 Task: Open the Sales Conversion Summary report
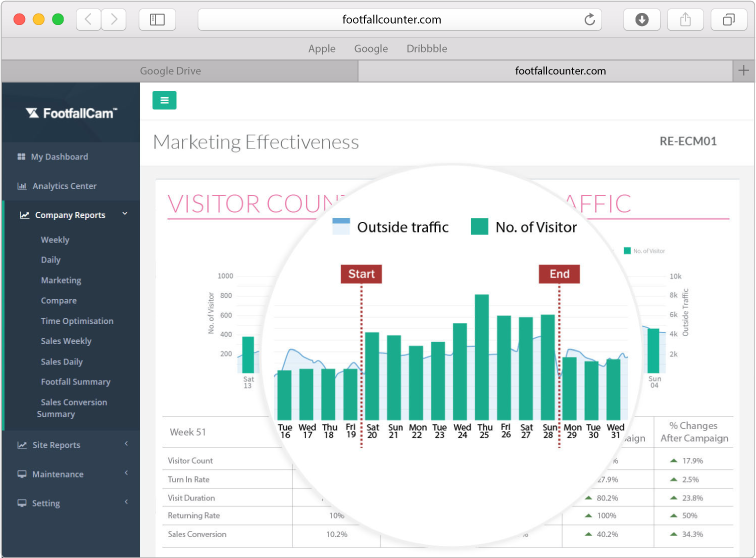pyautogui.click(x=72, y=408)
